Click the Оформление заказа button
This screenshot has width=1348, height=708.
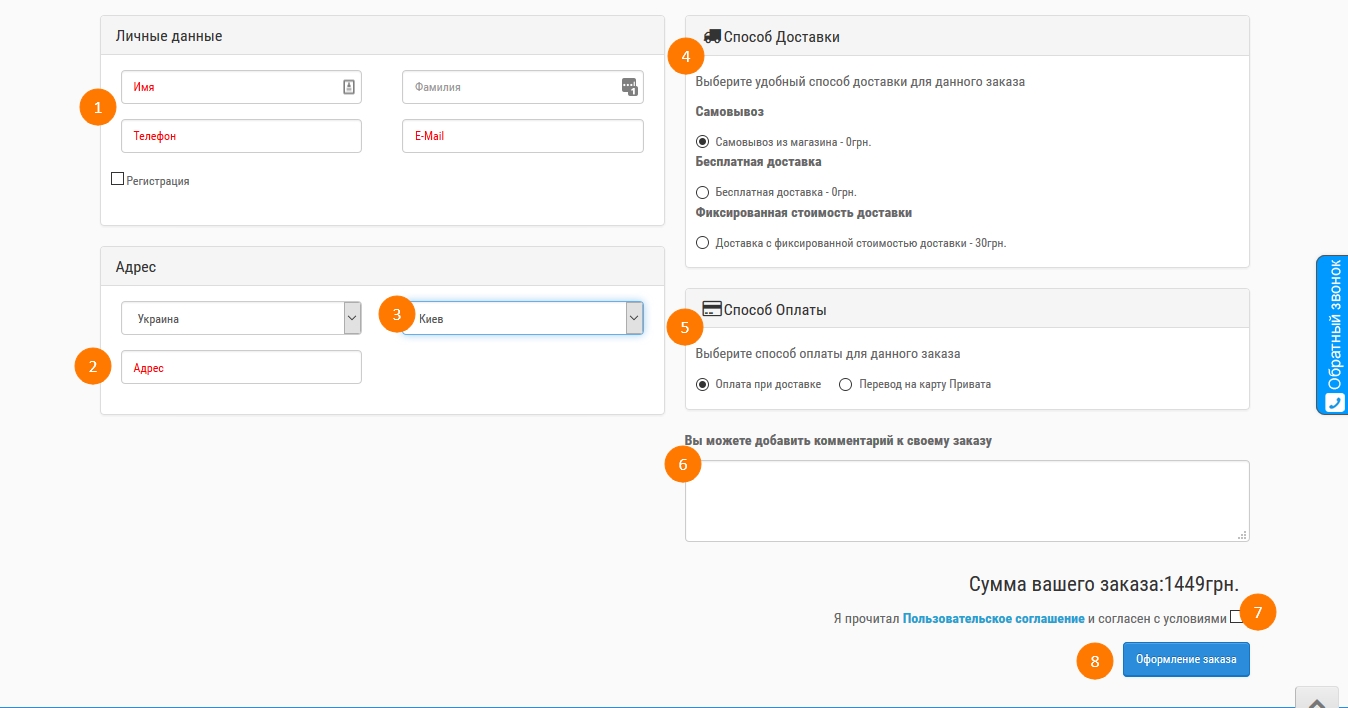click(1186, 660)
